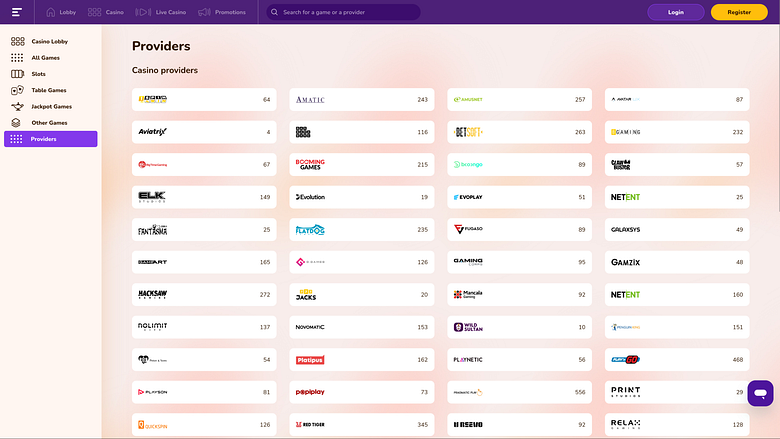
Task: Open Wild Sultan provider logo
Action: coord(468,327)
